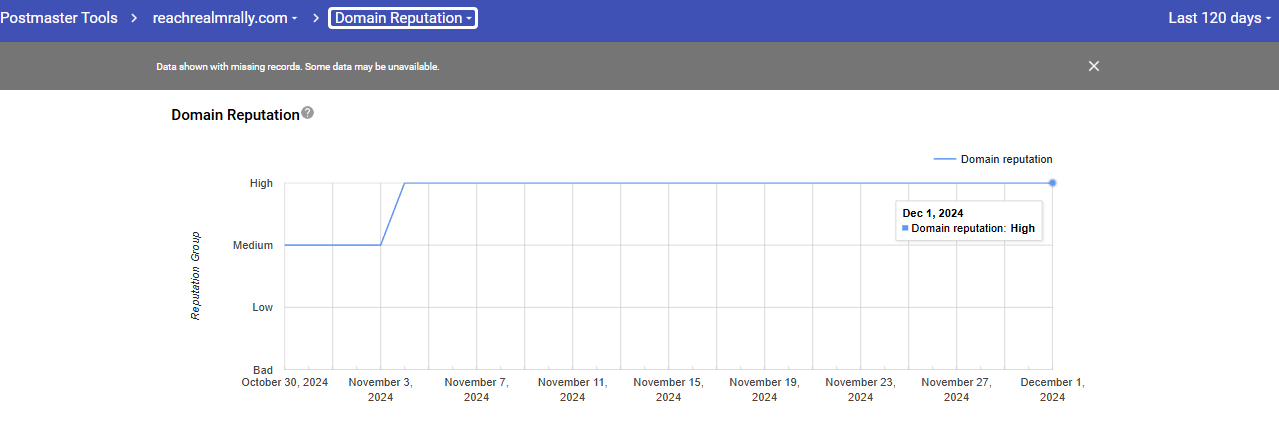This screenshot has height=438, width=1279.
Task: Click the Domain reputation legend label
Action: coord(1006,159)
